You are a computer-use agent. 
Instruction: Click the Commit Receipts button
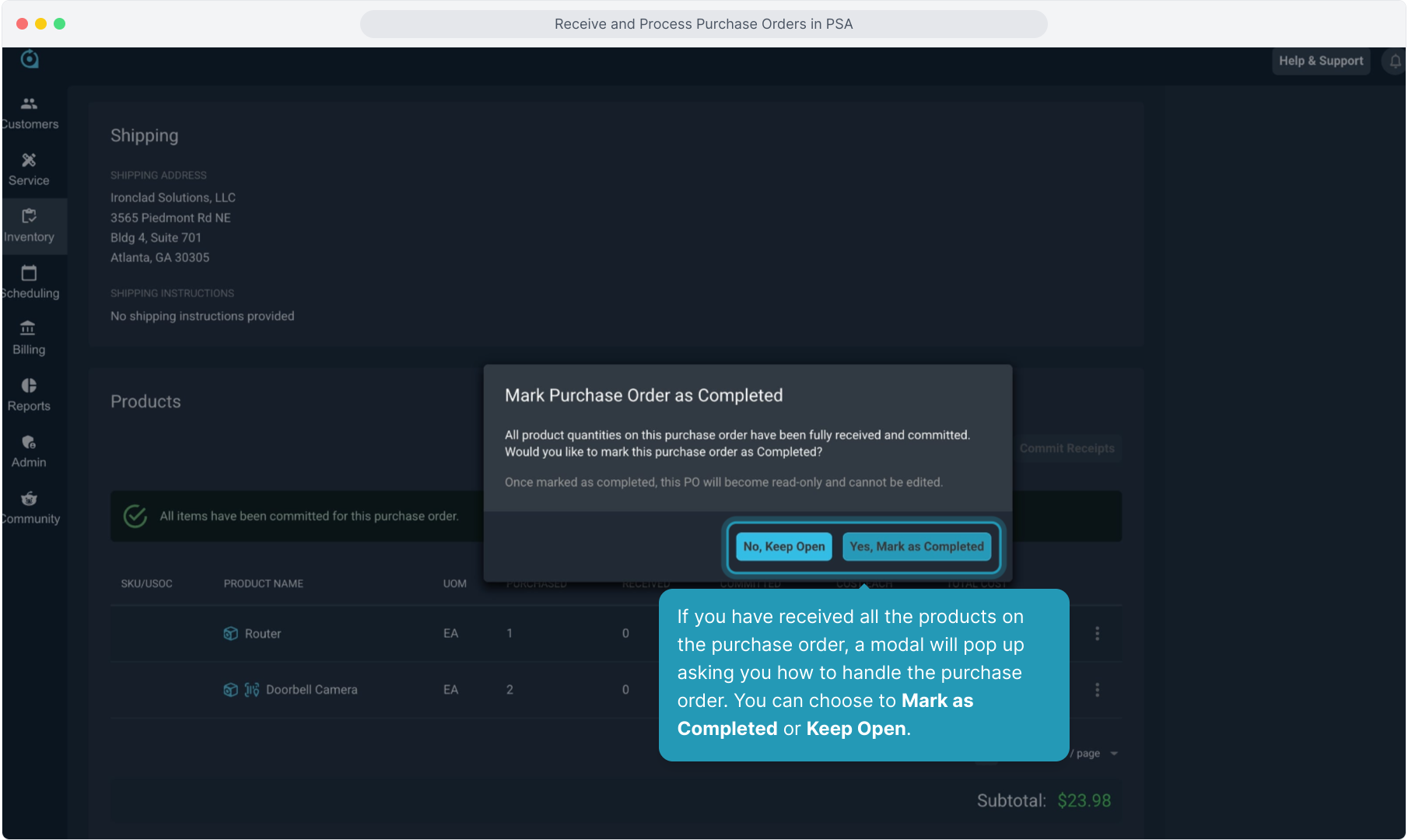coord(1067,449)
